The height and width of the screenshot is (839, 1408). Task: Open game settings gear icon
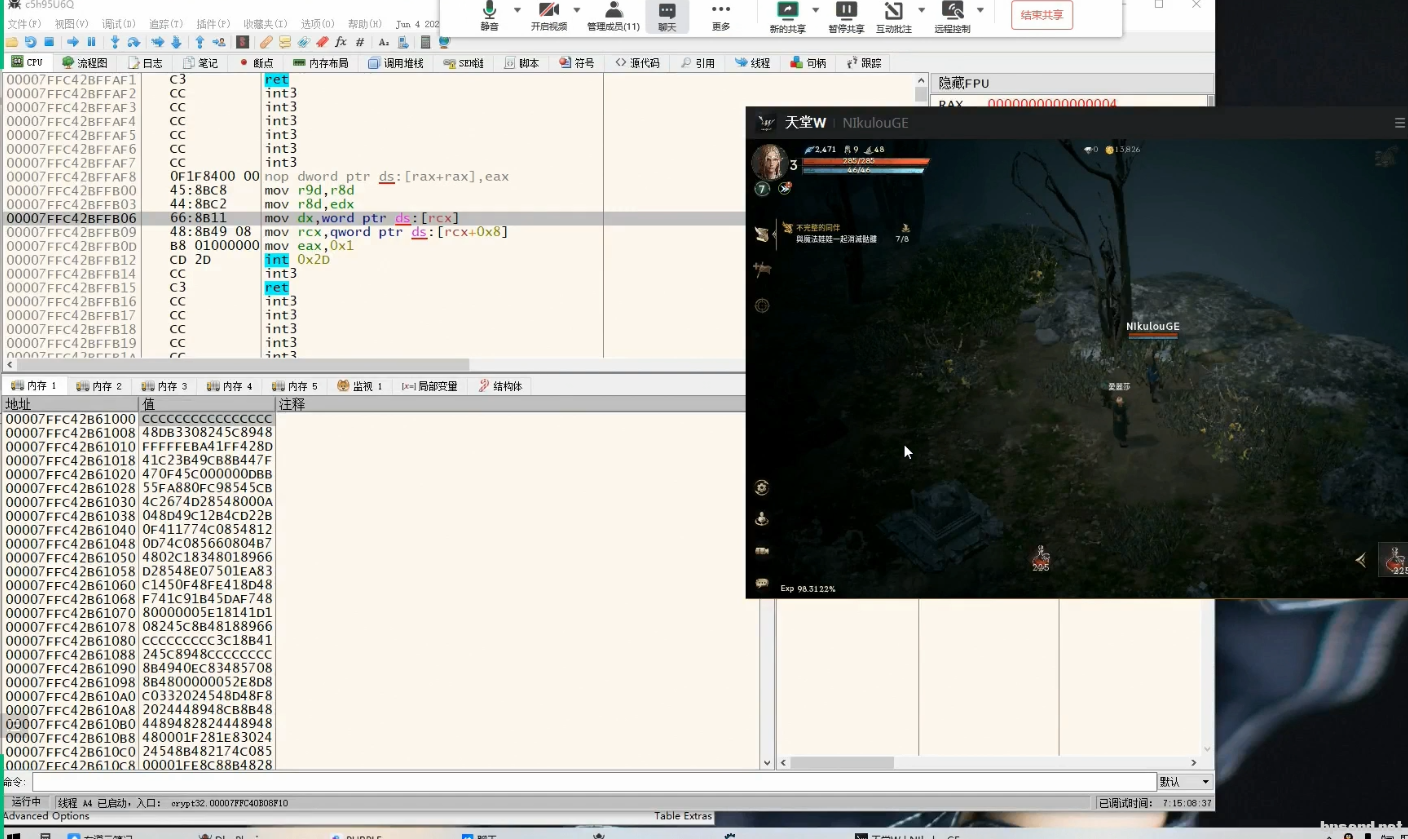[762, 487]
